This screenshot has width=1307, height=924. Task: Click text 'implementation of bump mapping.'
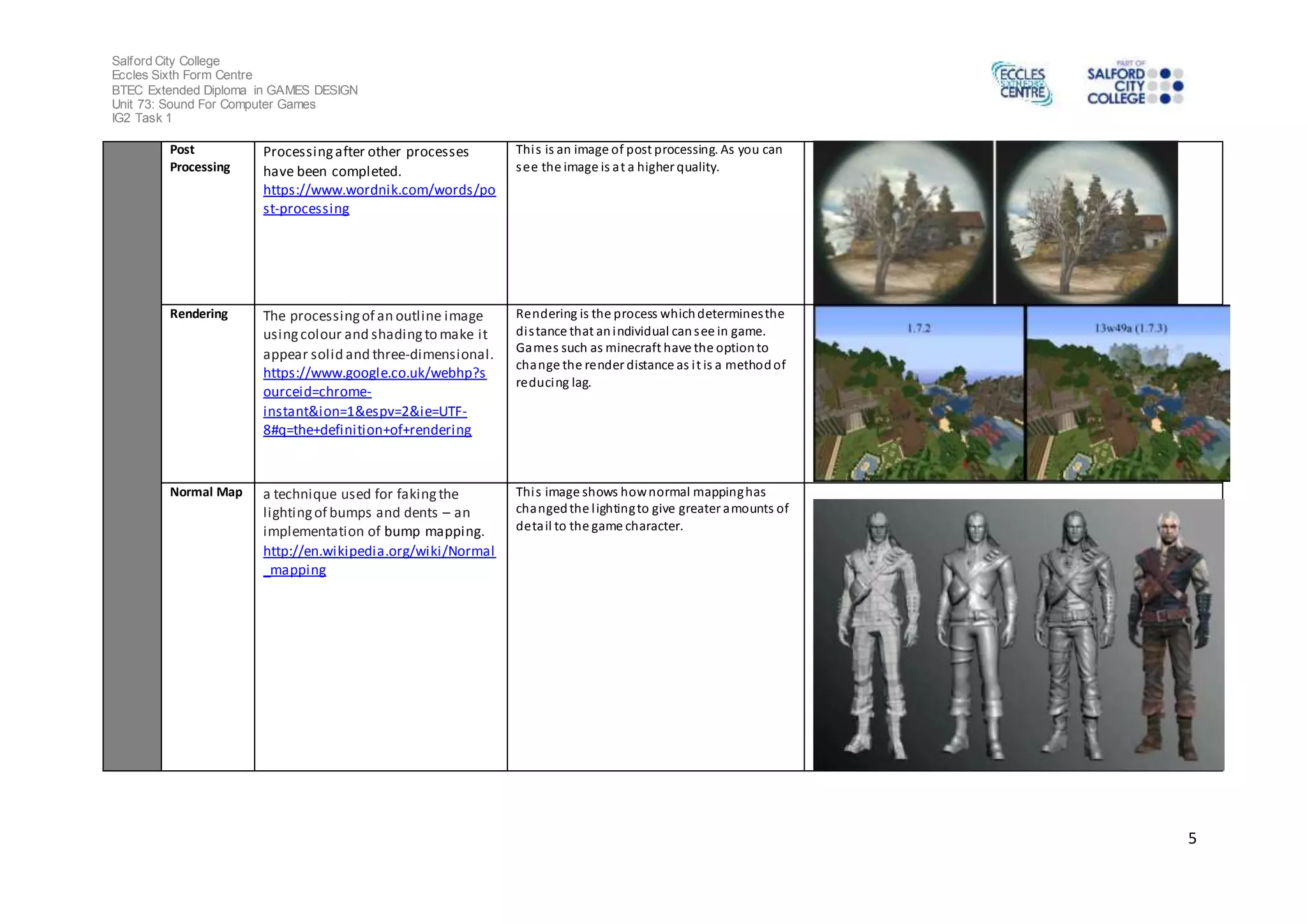click(373, 532)
